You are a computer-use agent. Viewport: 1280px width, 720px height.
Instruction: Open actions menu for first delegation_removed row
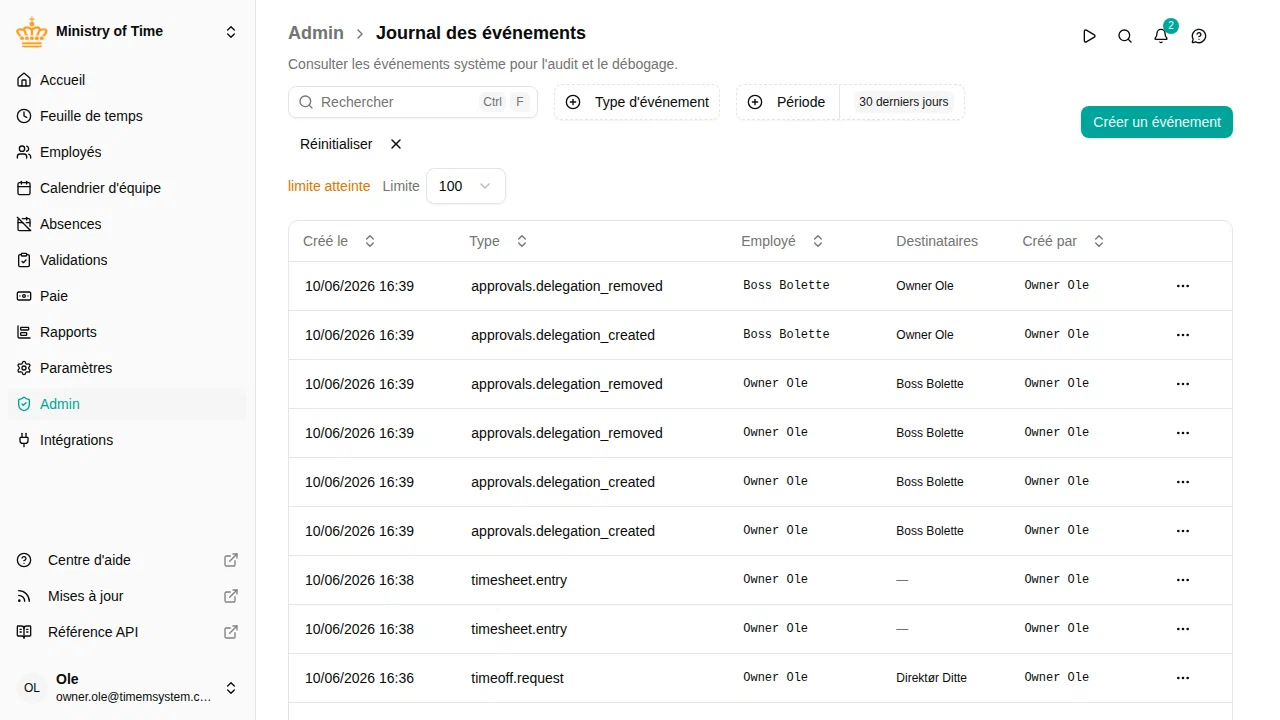[1183, 286]
